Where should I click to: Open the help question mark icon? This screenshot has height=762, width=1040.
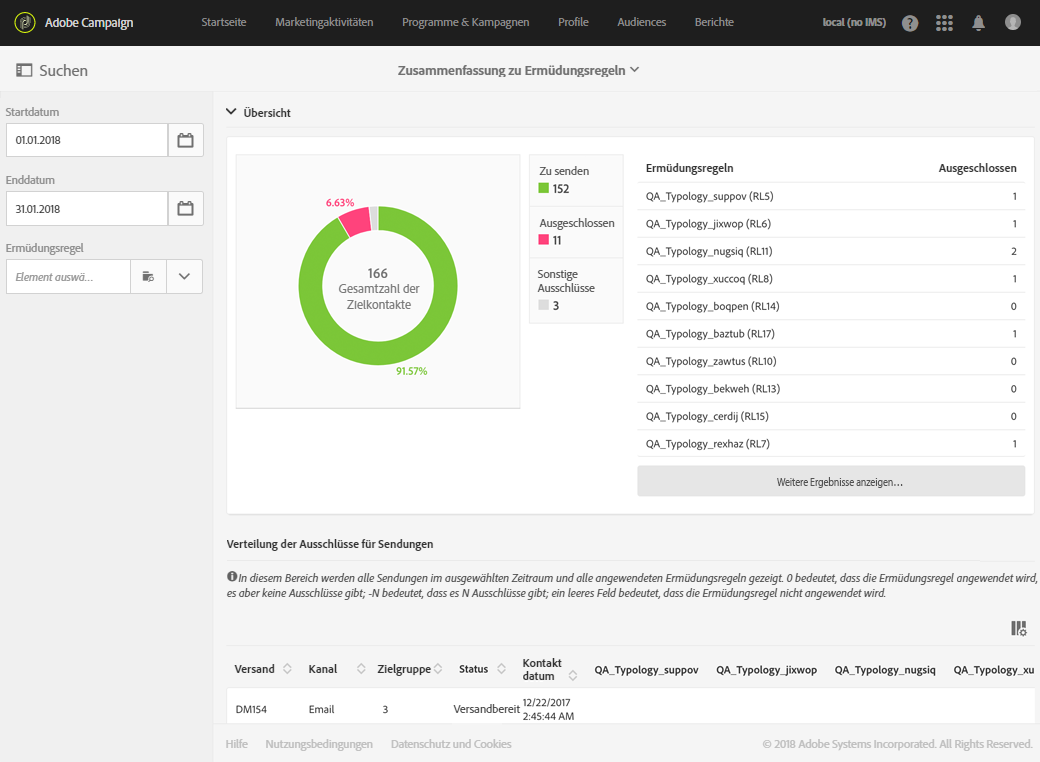pos(910,23)
